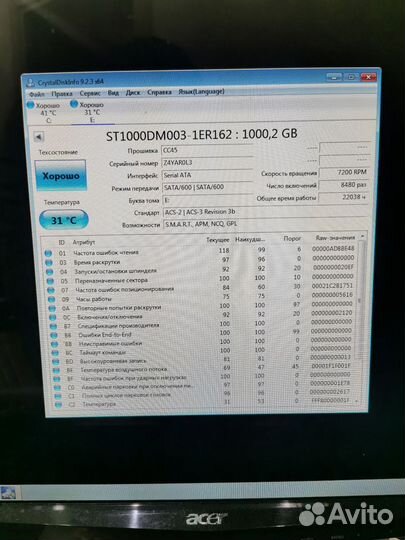Viewport: 405px width, 540px height.
Task: Open the Вид menu
Action: point(113,93)
